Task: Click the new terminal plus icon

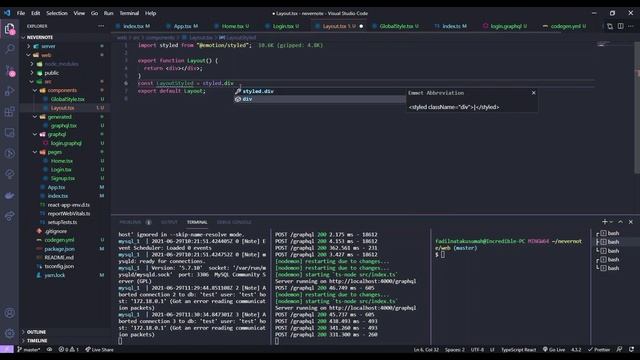Action: (x=604, y=222)
